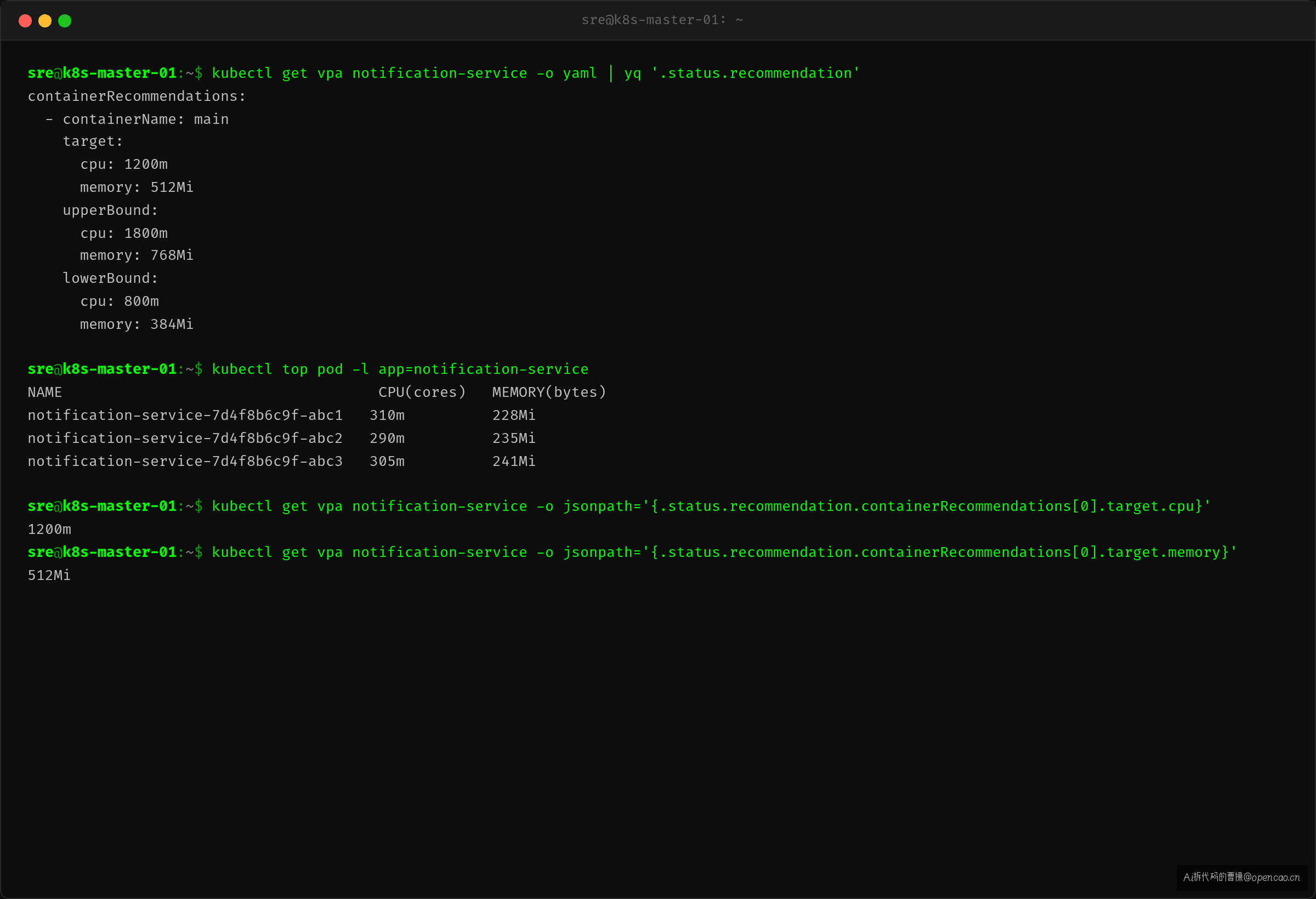Image resolution: width=1316 pixels, height=899 pixels.
Task: Click the containerRecommendations key line
Action: click(137, 96)
